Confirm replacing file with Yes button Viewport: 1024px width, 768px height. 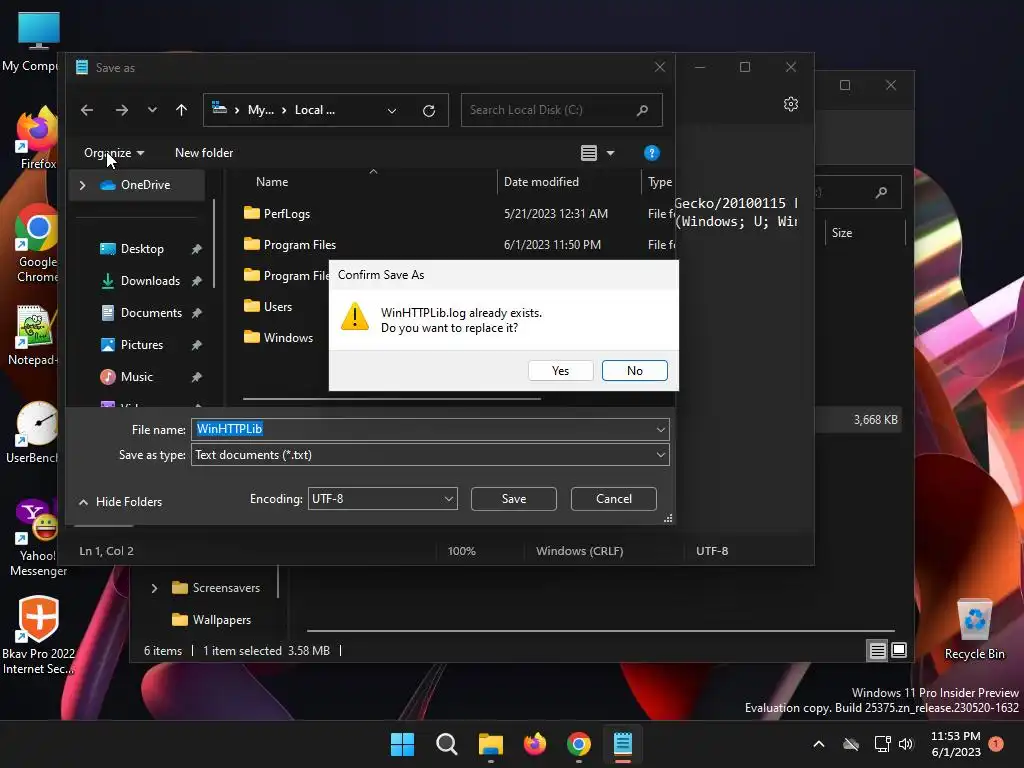tap(560, 370)
